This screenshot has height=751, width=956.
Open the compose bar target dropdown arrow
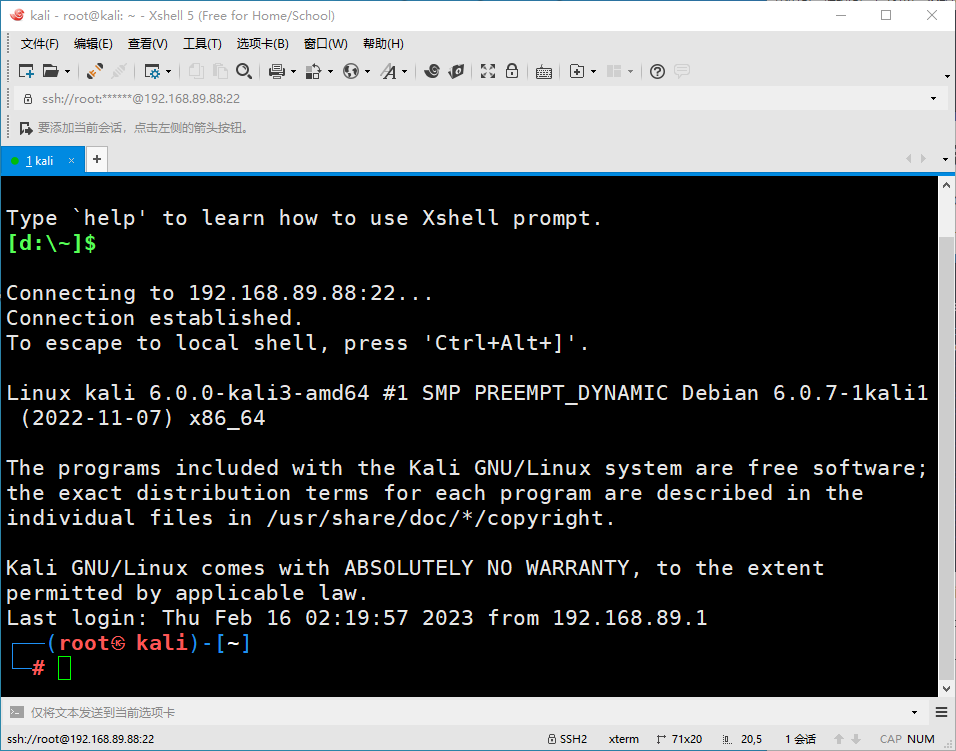click(915, 713)
